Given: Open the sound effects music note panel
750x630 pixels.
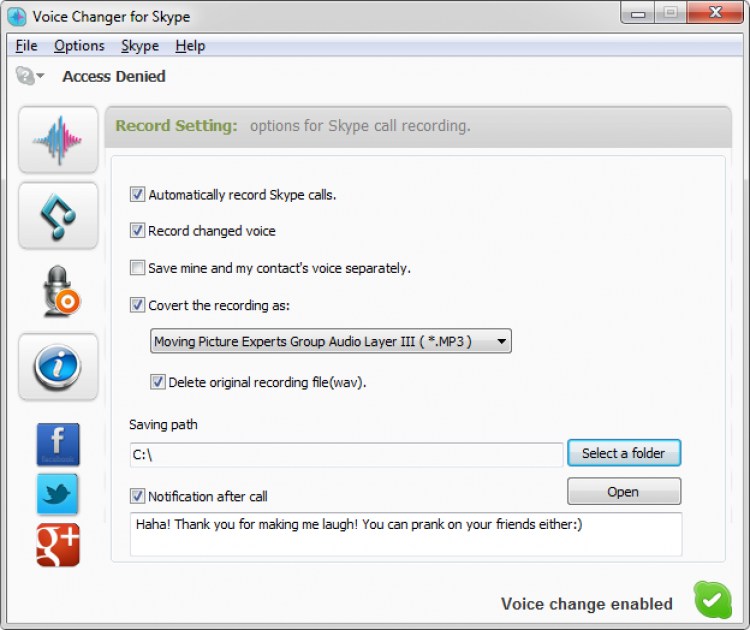Looking at the screenshot, I should 58,216.
